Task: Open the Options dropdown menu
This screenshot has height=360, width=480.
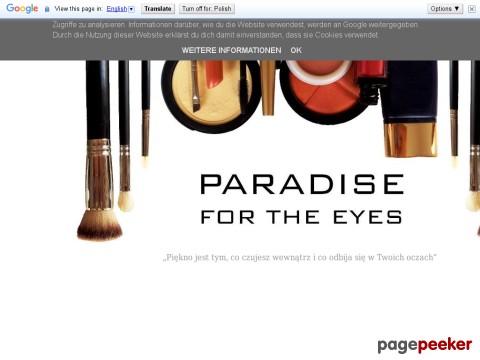Action: click(445, 9)
